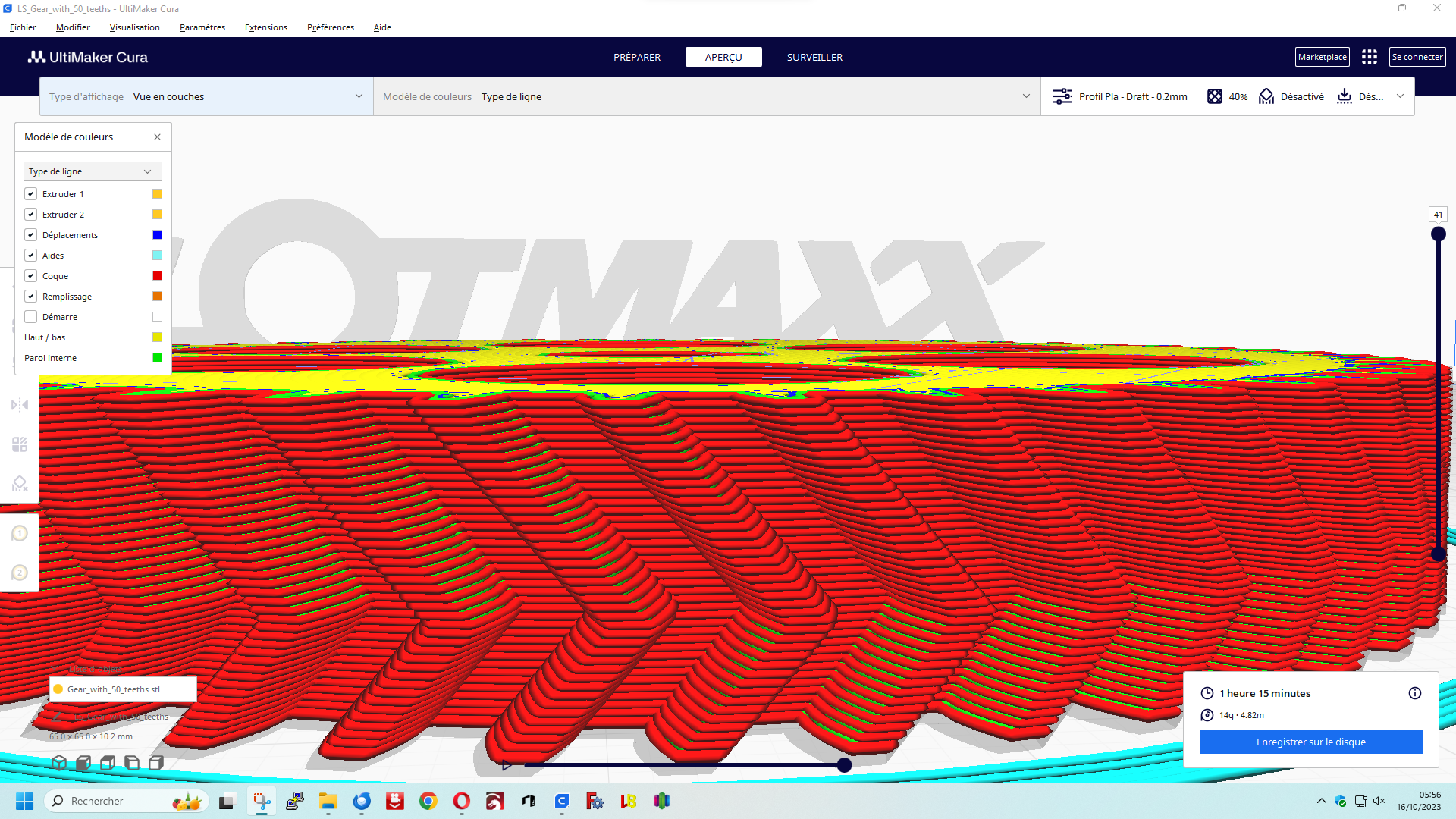Select the Mirror tool in left toolbar
Screen dimensions: 1456x819
tap(20, 405)
